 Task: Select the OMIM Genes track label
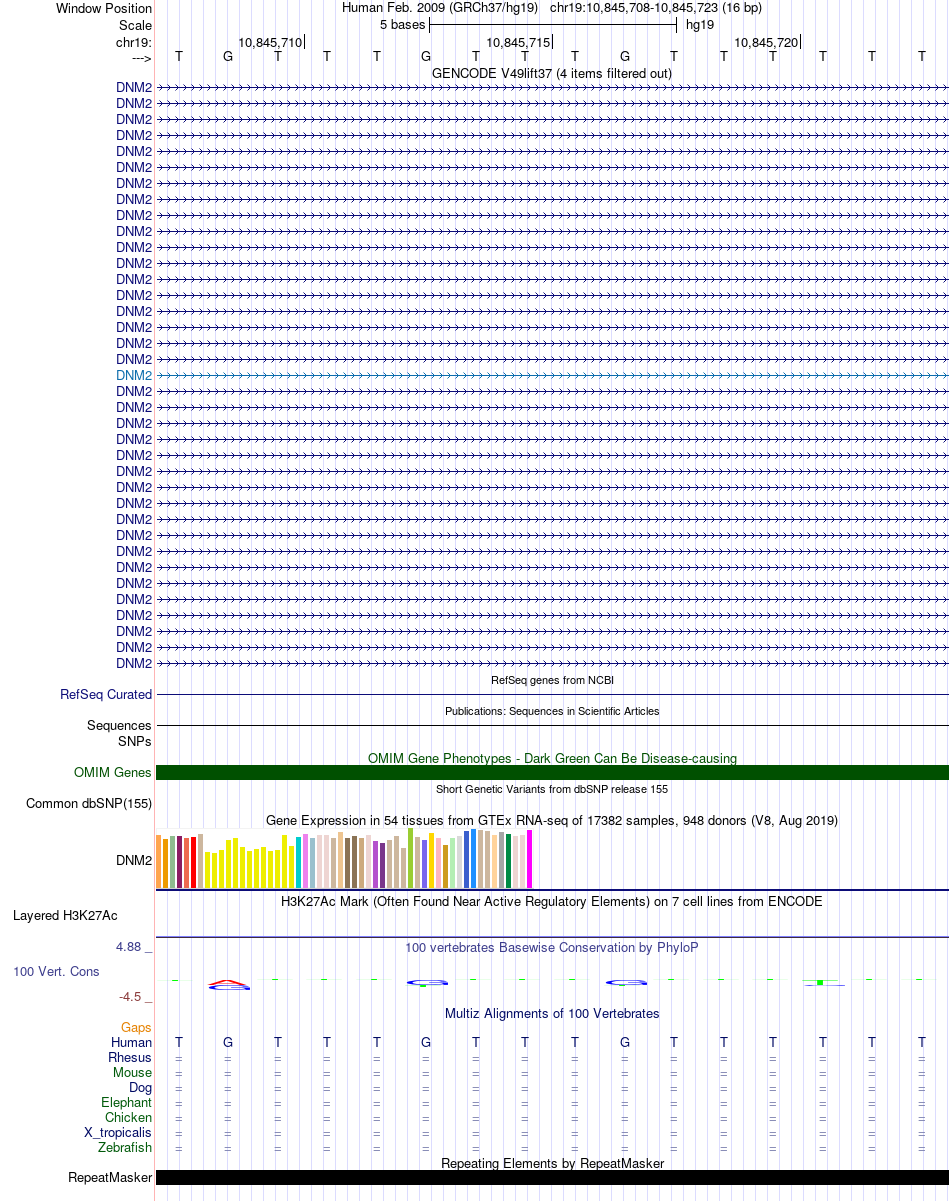click(x=113, y=772)
